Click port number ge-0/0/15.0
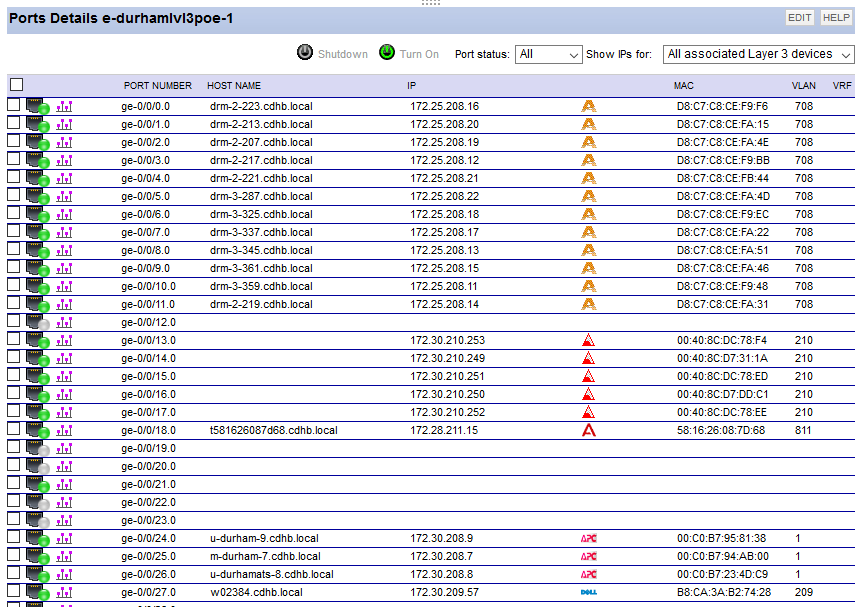Viewport: 863px width, 607px height. coord(149,376)
